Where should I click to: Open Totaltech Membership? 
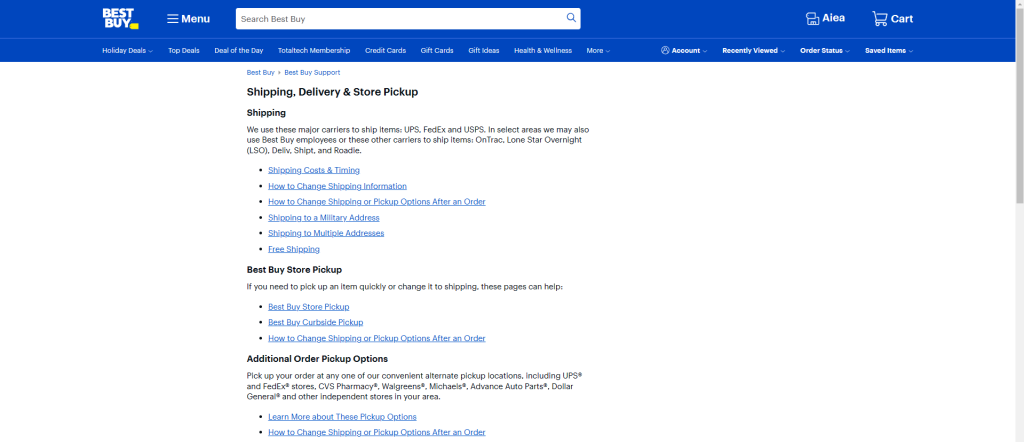[313, 50]
